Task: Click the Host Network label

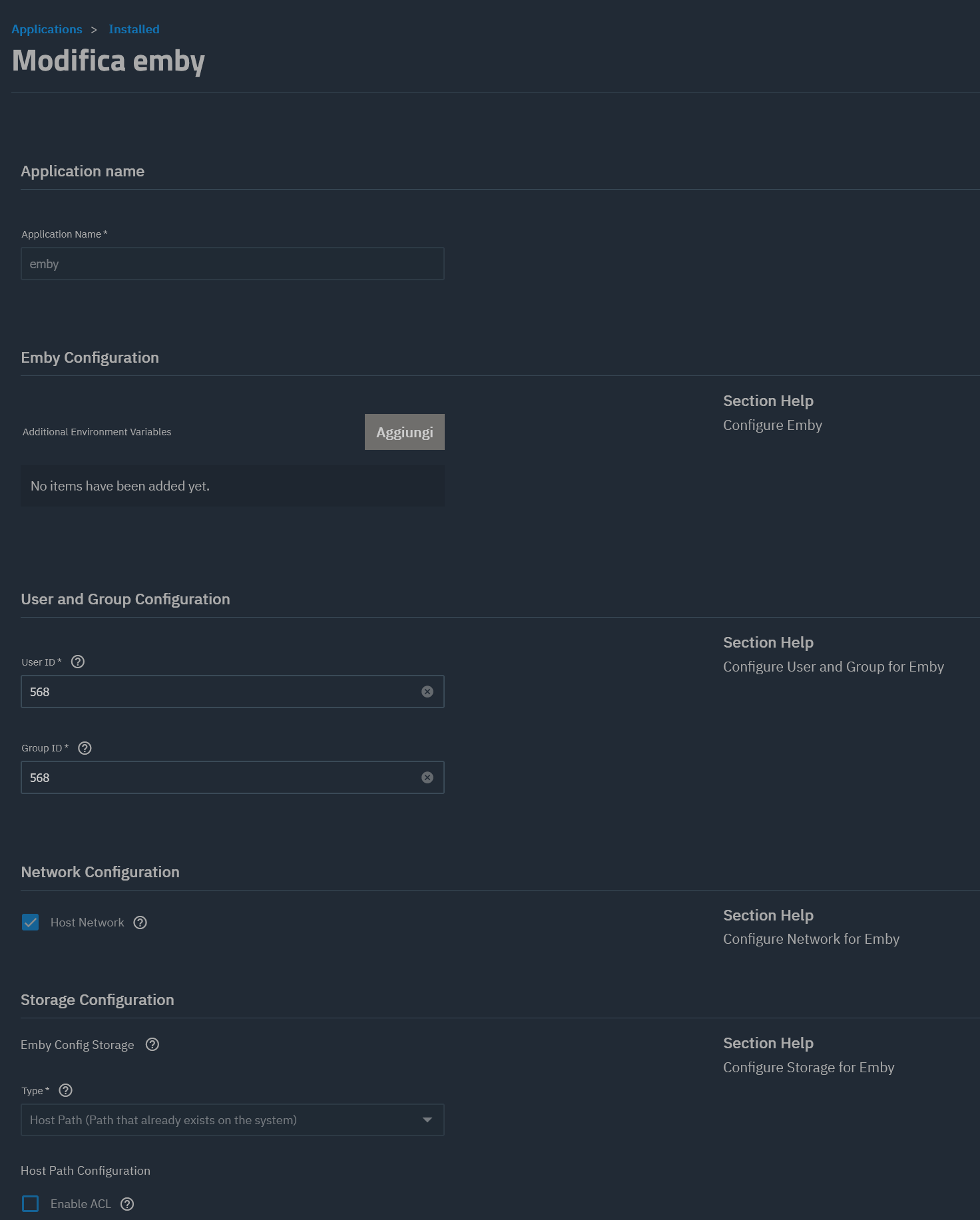Action: [87, 922]
